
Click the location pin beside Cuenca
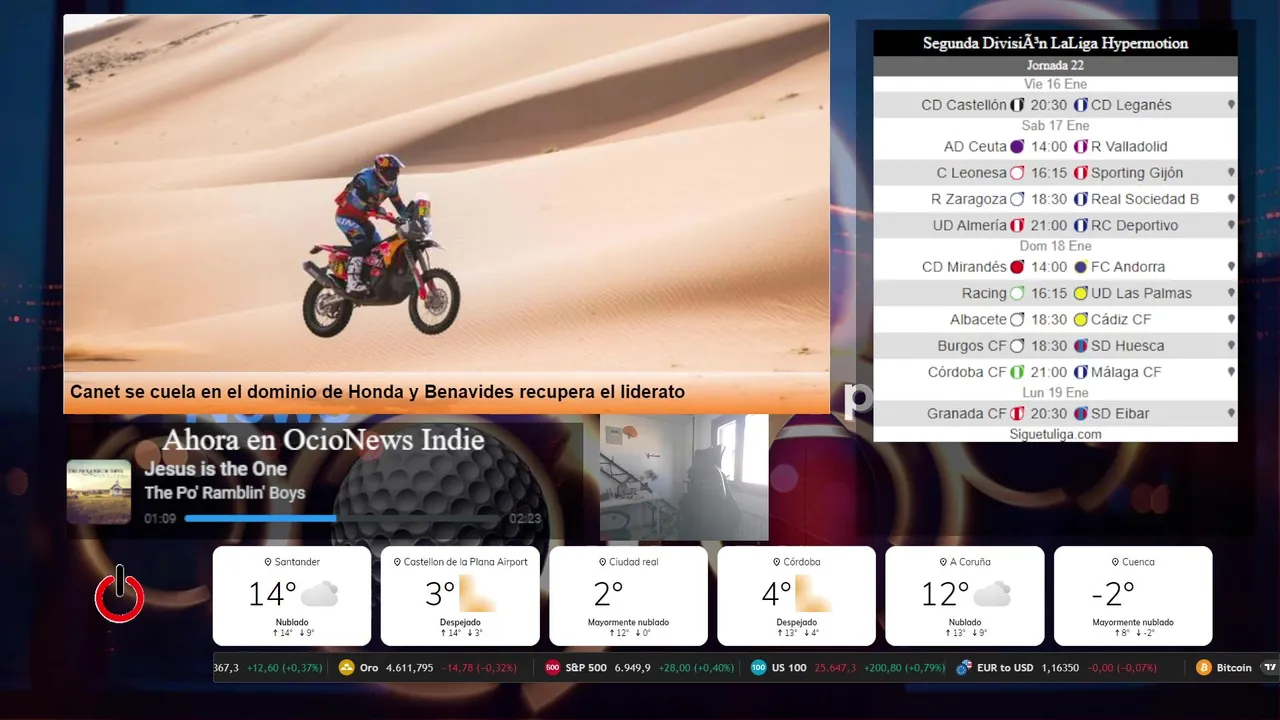tap(1115, 562)
